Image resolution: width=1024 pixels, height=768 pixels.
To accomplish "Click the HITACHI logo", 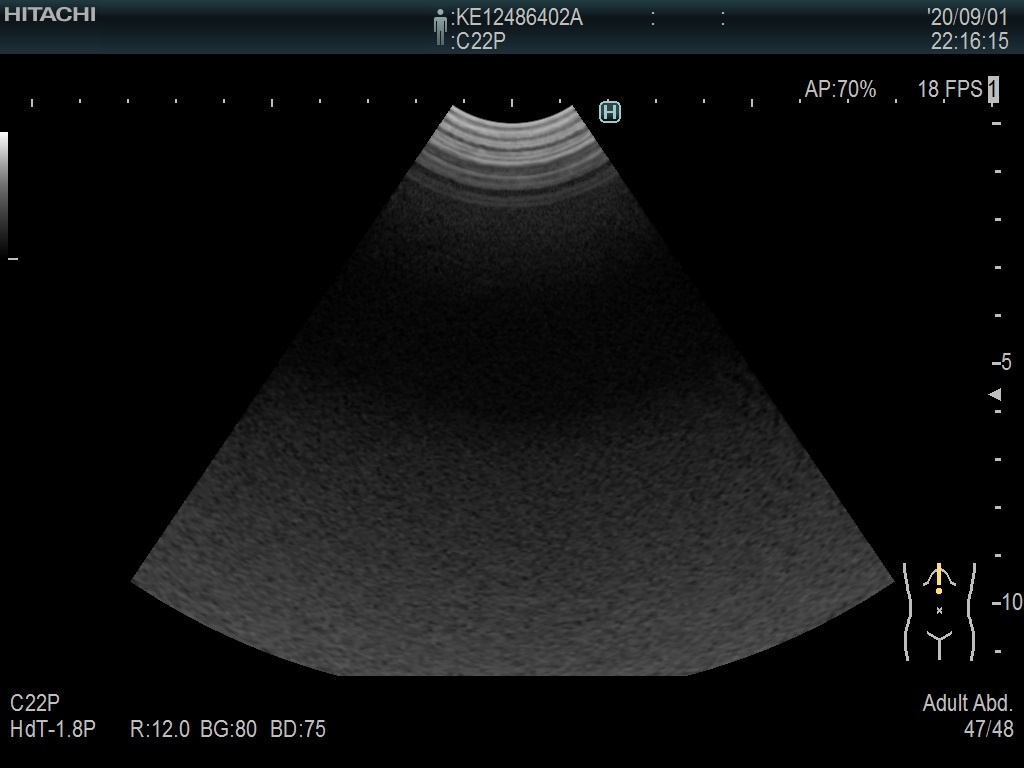I will pyautogui.click(x=50, y=14).
